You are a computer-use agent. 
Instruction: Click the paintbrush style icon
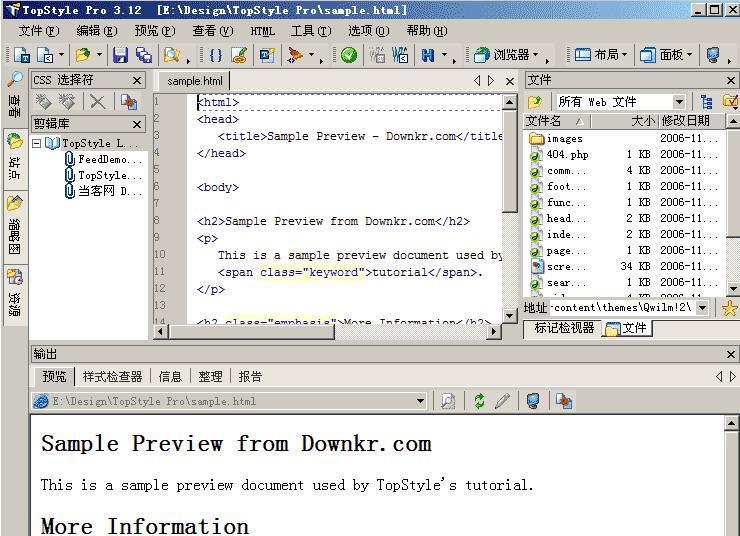(240, 55)
